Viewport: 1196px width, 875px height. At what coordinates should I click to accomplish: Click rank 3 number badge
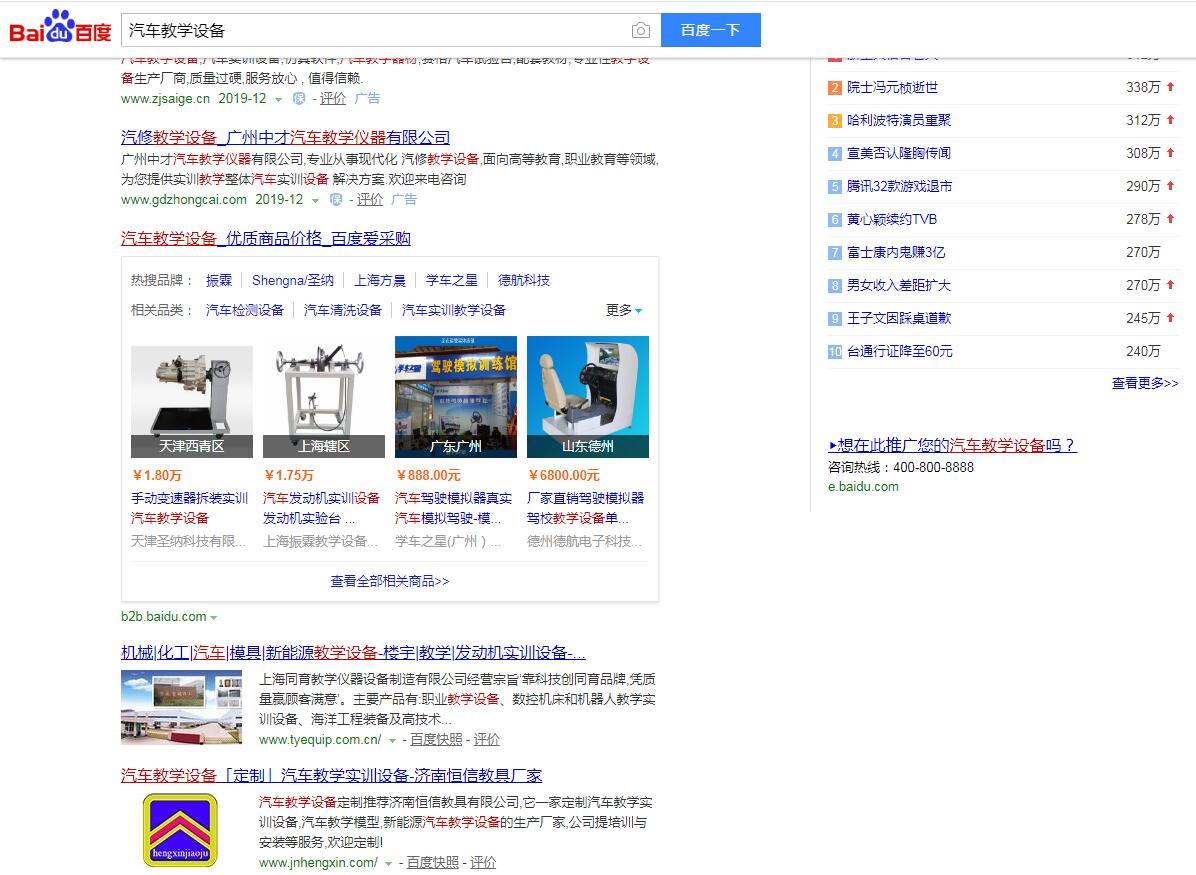(x=834, y=121)
